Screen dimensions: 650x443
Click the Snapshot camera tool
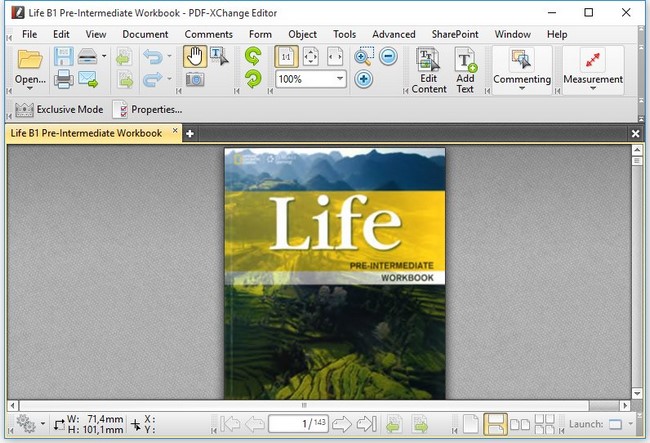click(x=195, y=79)
